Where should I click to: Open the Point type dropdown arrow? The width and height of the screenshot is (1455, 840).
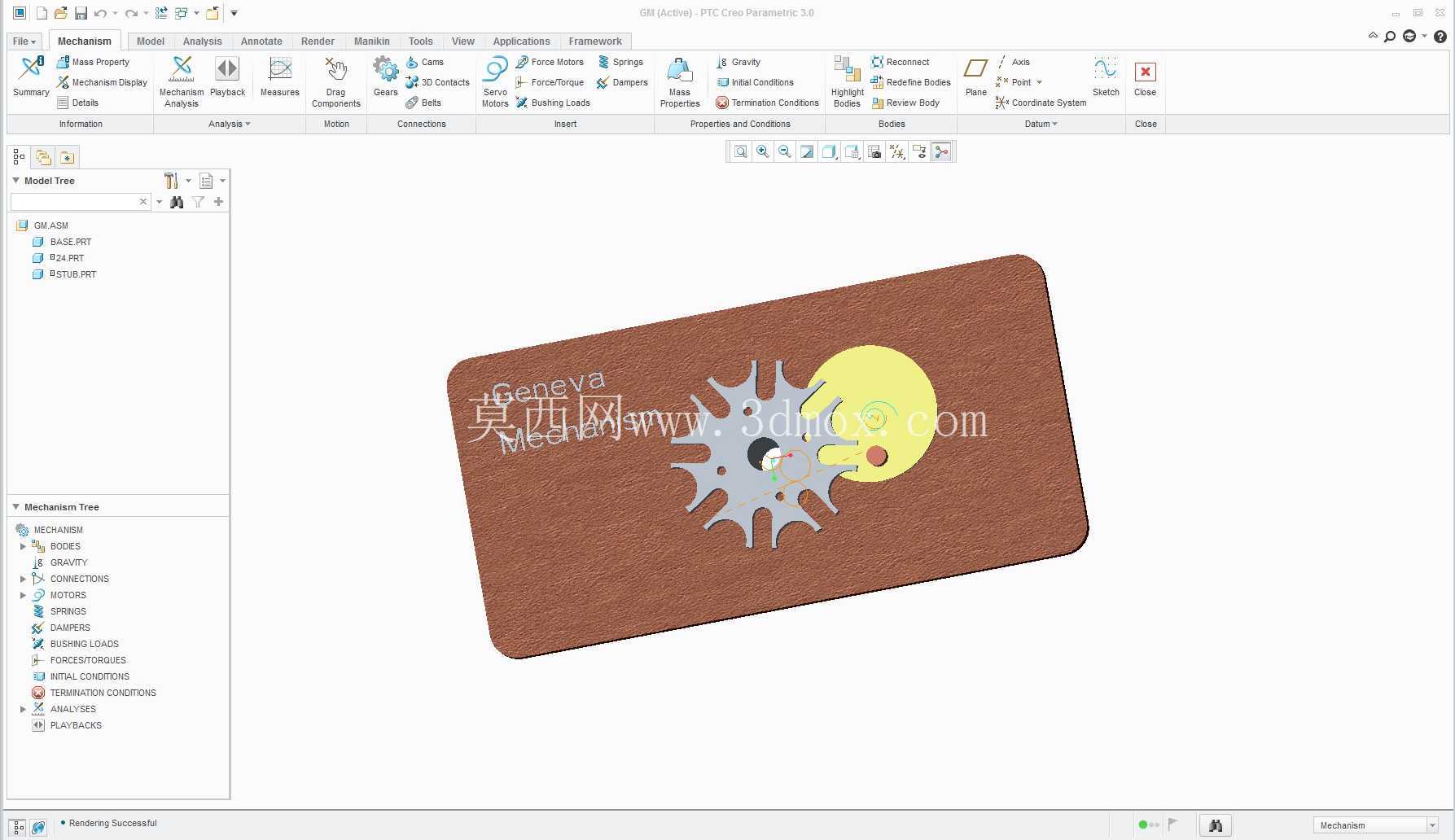pos(1039,82)
